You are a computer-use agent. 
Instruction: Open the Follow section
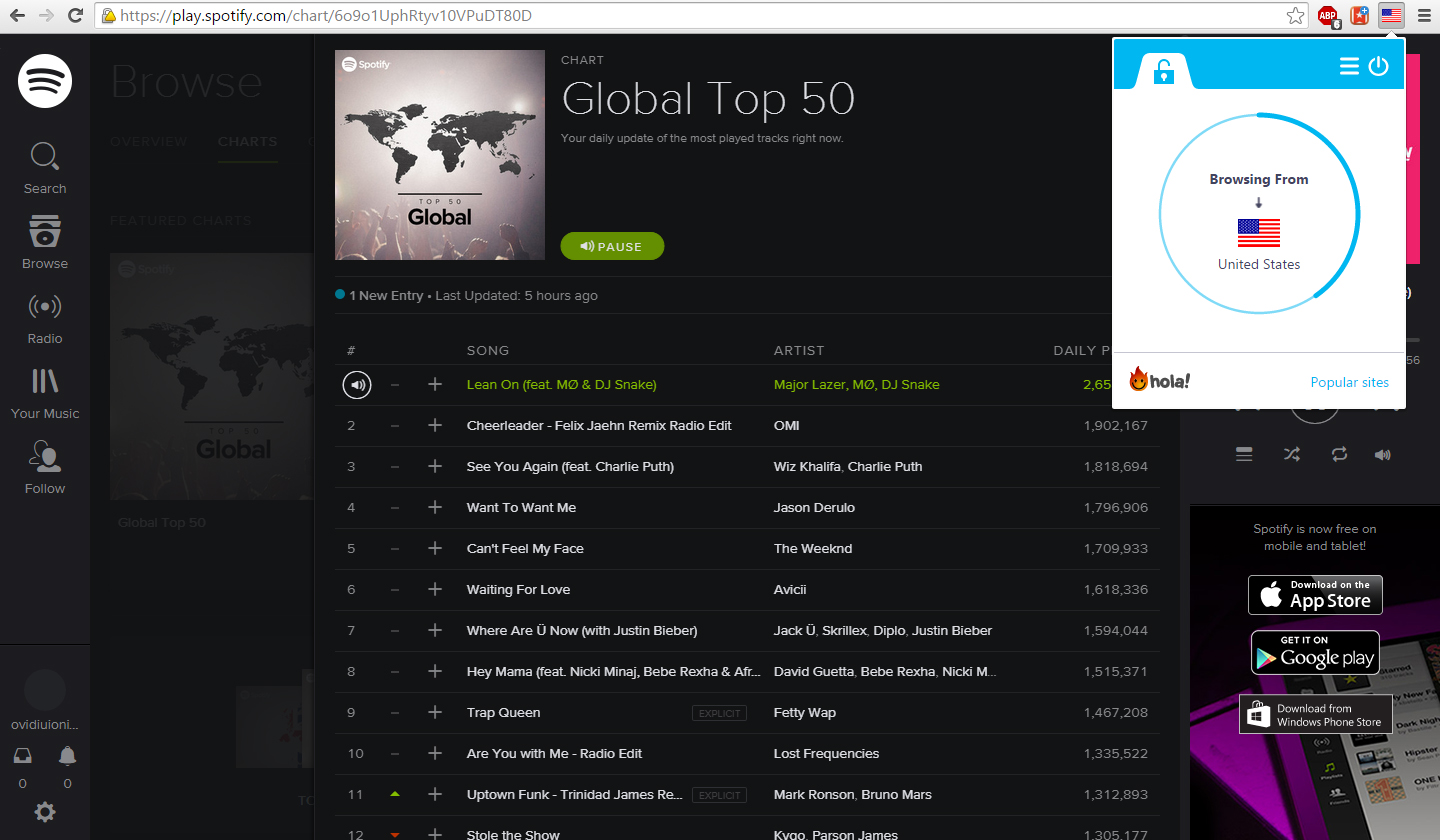[x=45, y=468]
